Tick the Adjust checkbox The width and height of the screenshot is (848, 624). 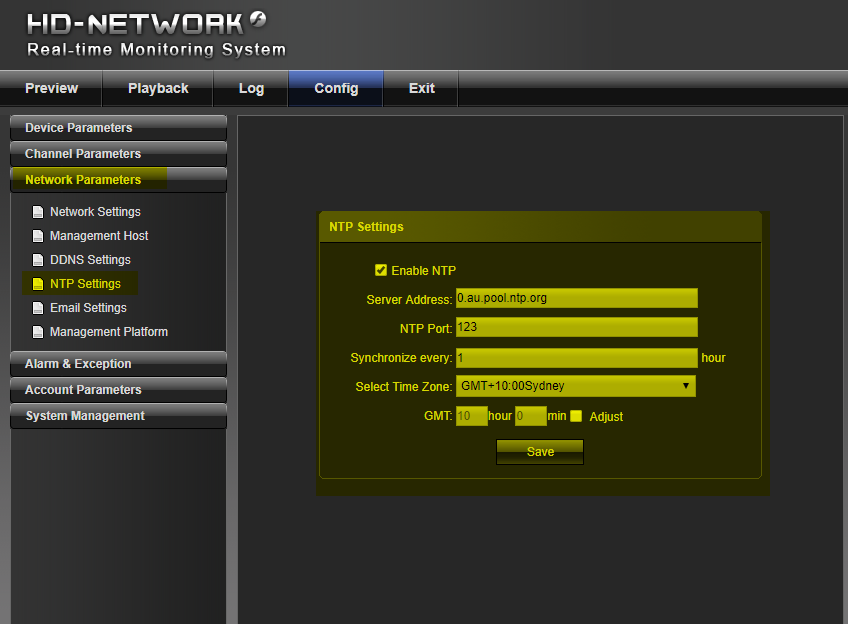(576, 416)
